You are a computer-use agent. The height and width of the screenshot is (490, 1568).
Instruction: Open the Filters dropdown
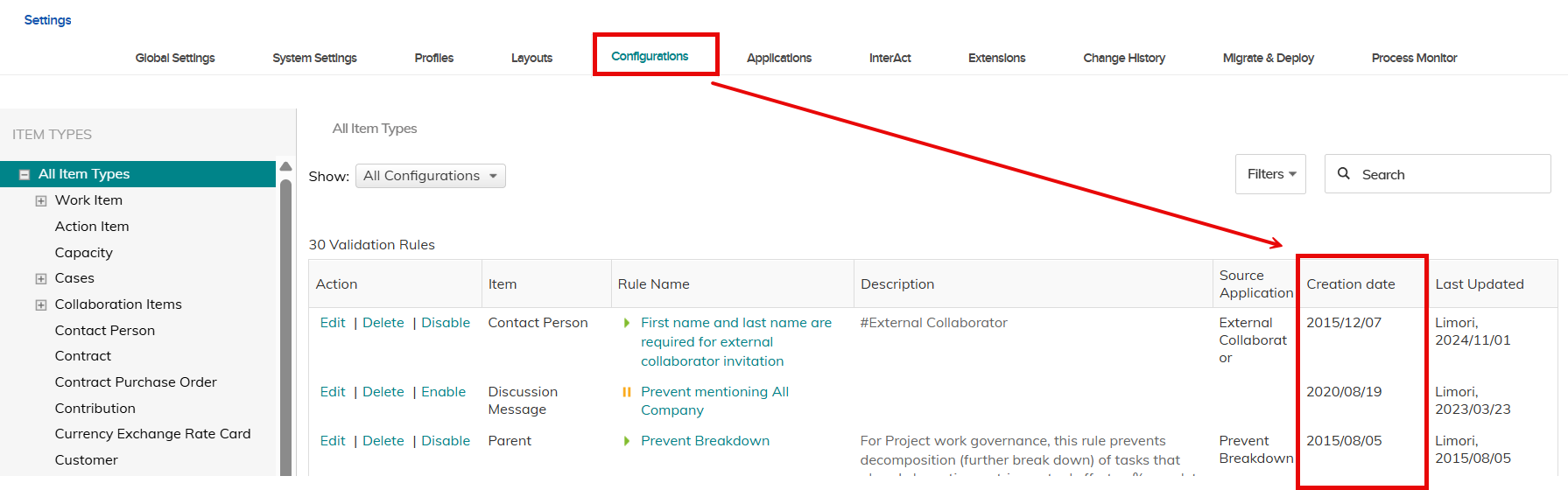point(1270,174)
